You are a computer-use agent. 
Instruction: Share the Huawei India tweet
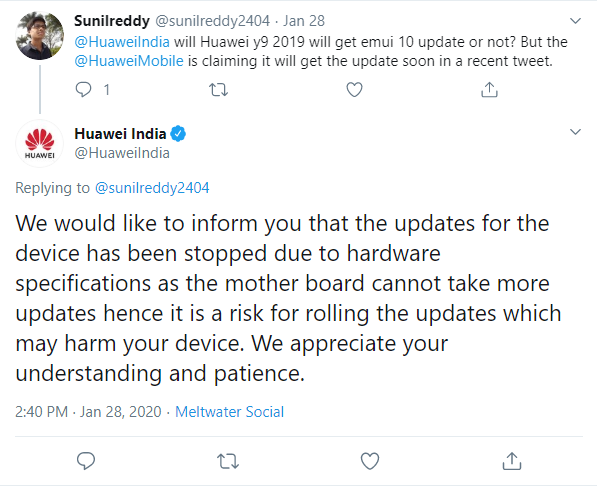512,461
